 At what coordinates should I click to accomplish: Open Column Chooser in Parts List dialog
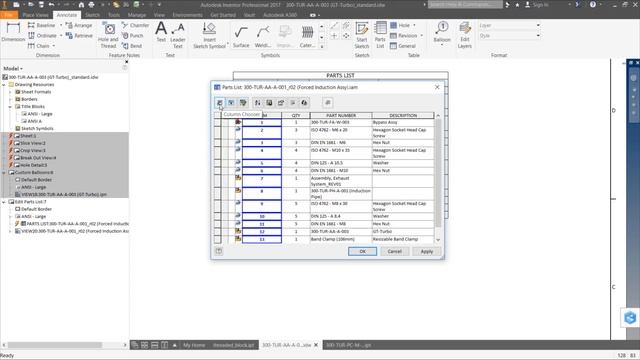[x=220, y=103]
